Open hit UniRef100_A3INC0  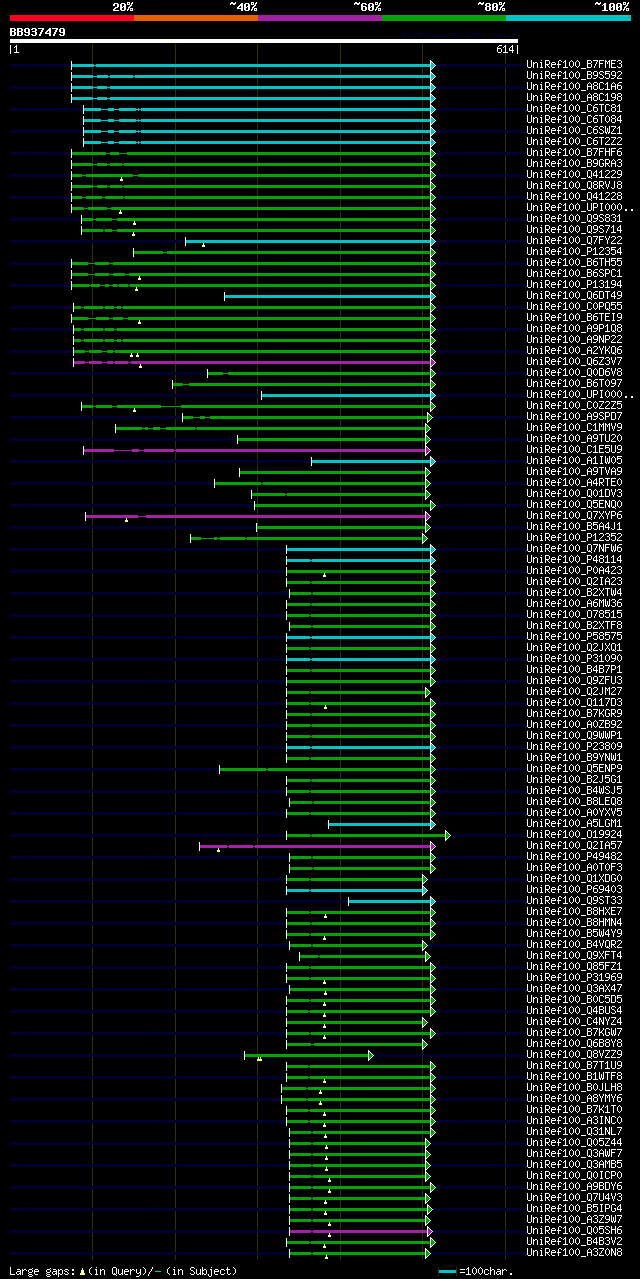[x=574, y=1121]
